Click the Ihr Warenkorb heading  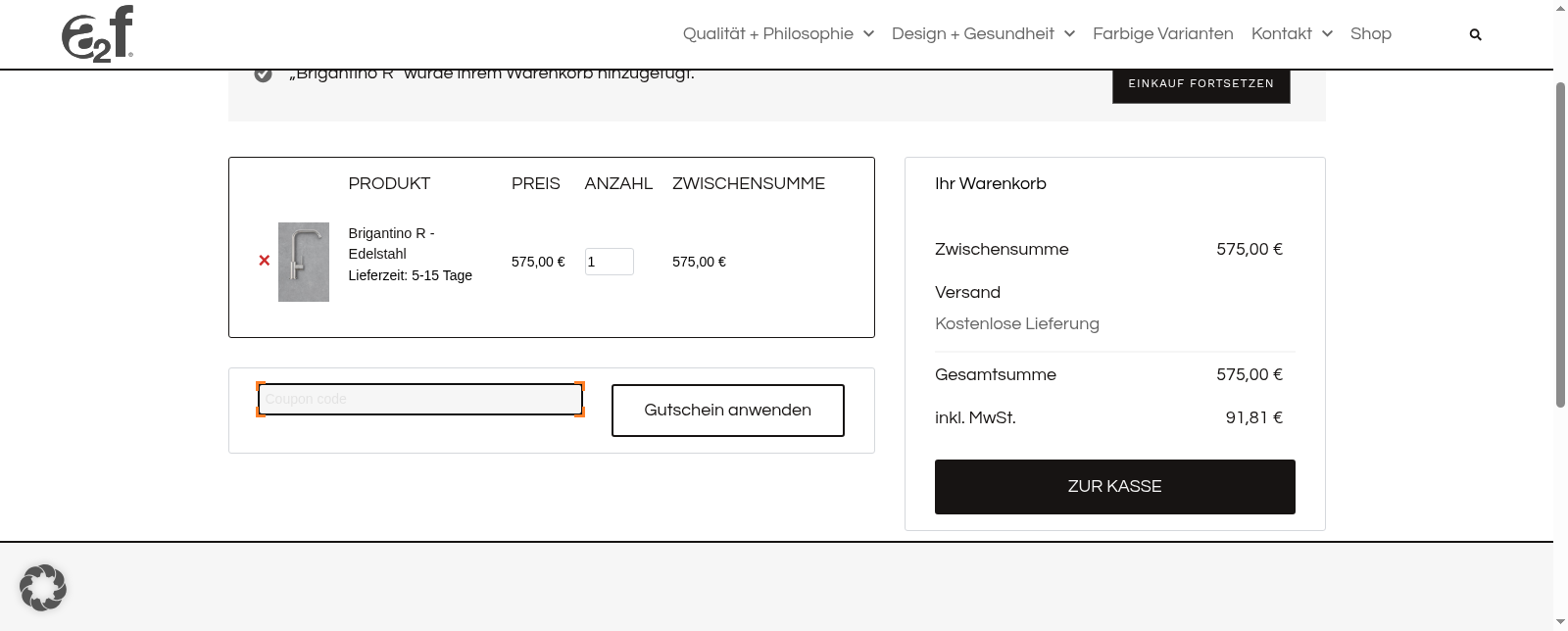click(x=991, y=183)
